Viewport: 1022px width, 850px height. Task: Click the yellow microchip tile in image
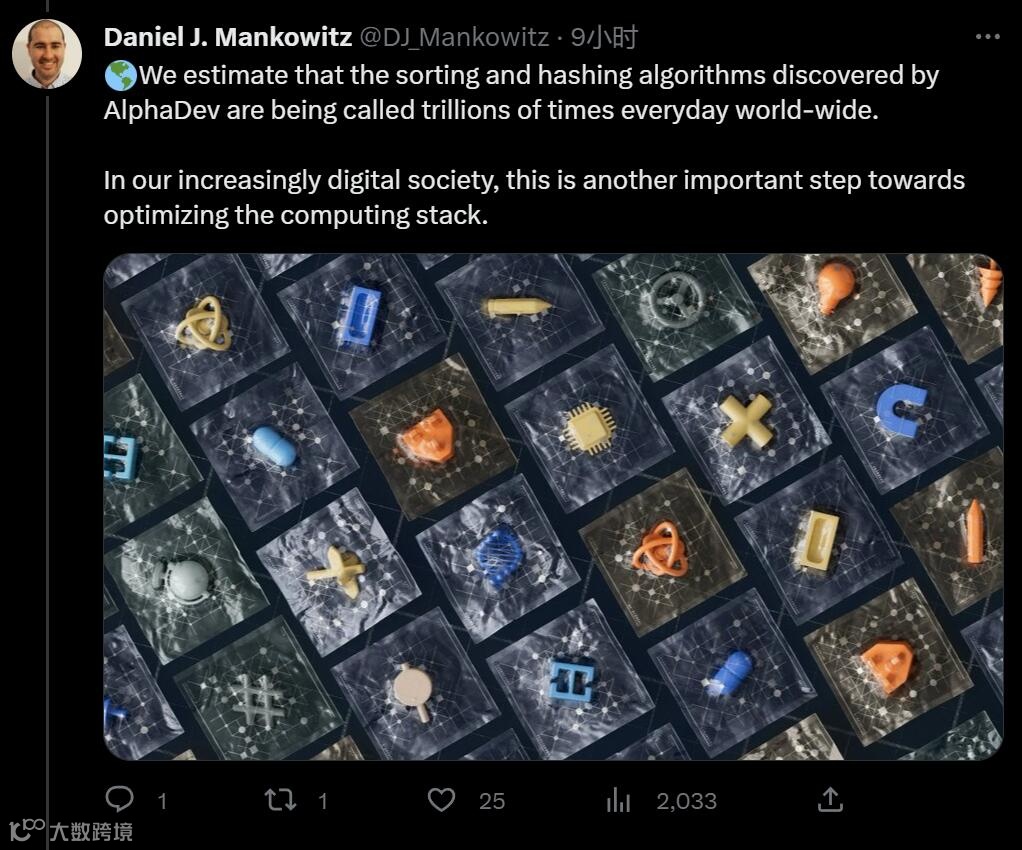coord(589,426)
